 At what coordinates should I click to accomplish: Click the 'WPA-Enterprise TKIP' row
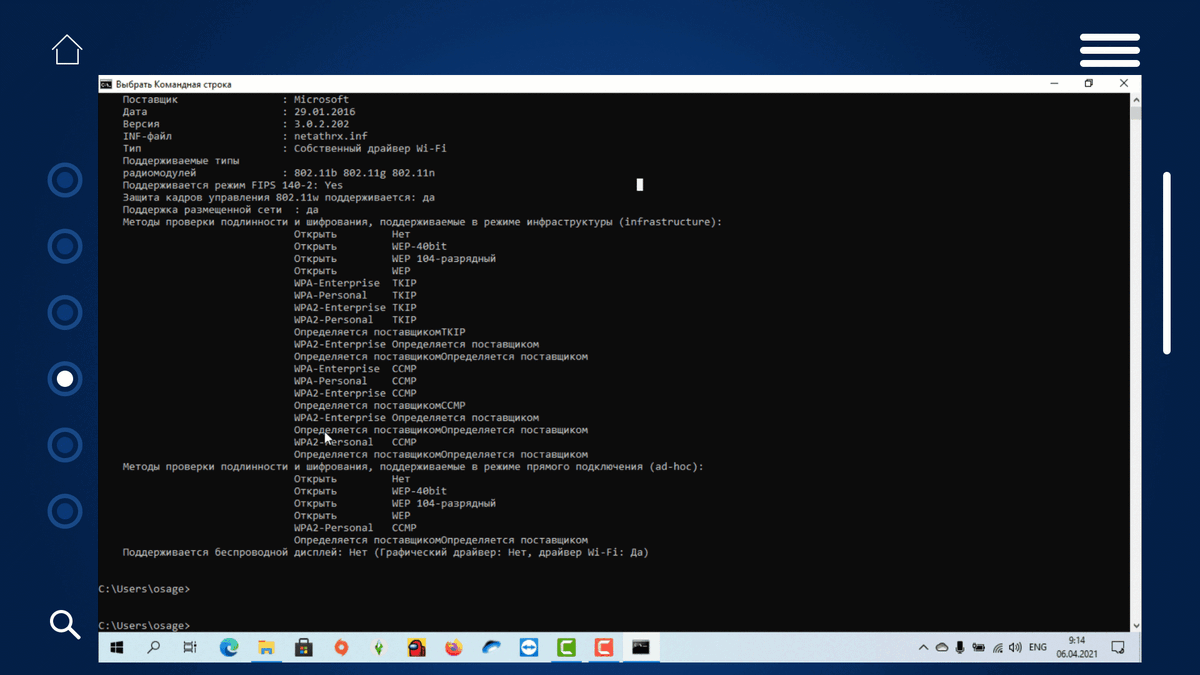pos(355,283)
